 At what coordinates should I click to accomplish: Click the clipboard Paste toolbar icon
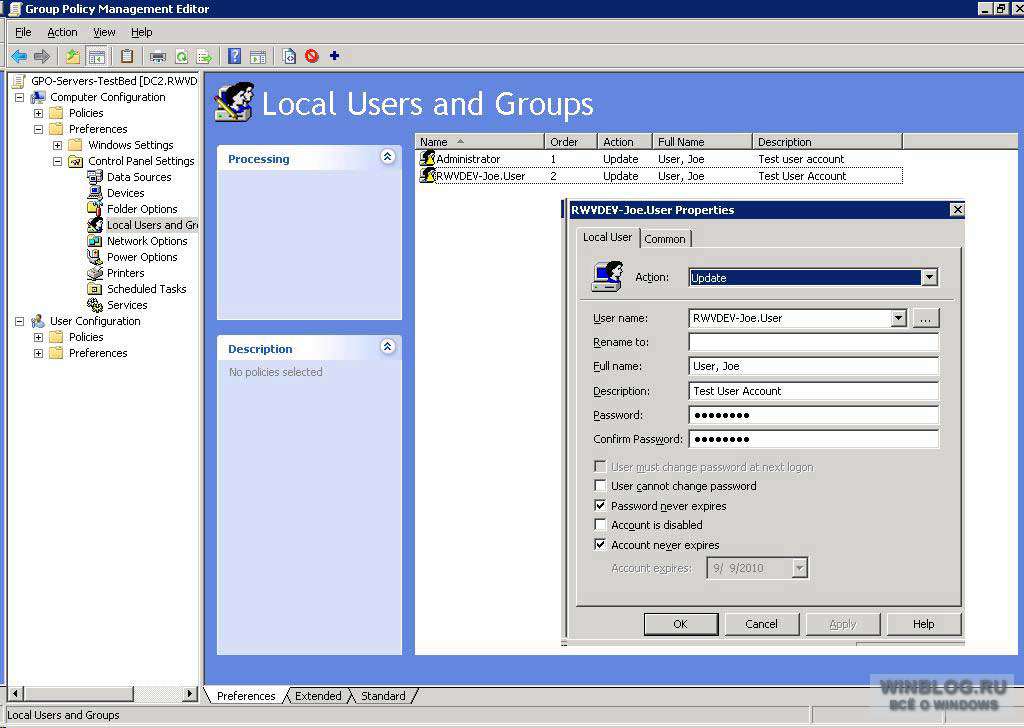(x=127, y=57)
